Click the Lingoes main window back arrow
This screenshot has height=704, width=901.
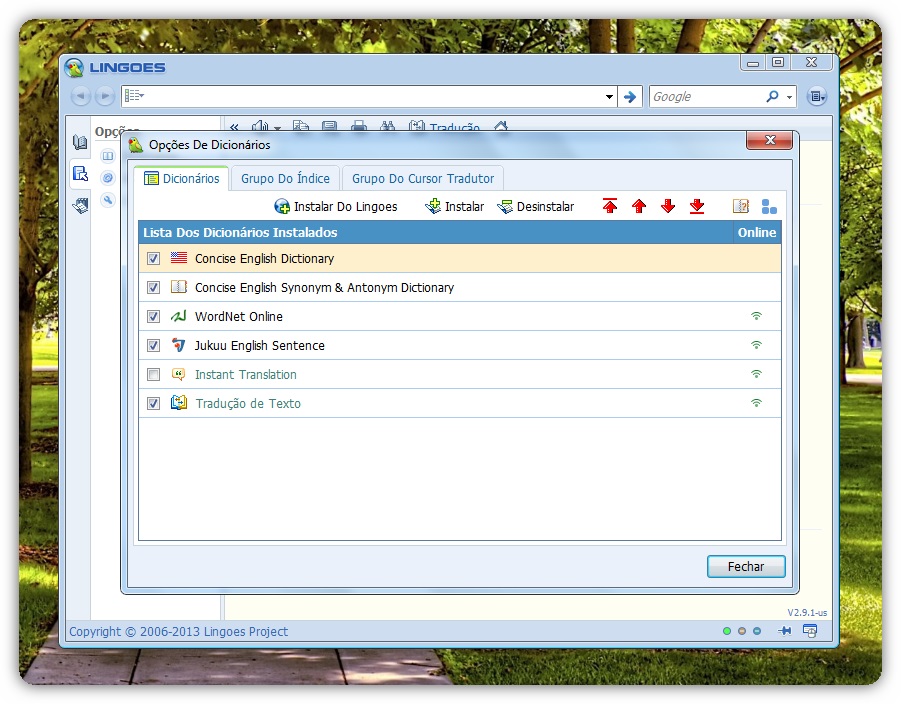tap(81, 96)
